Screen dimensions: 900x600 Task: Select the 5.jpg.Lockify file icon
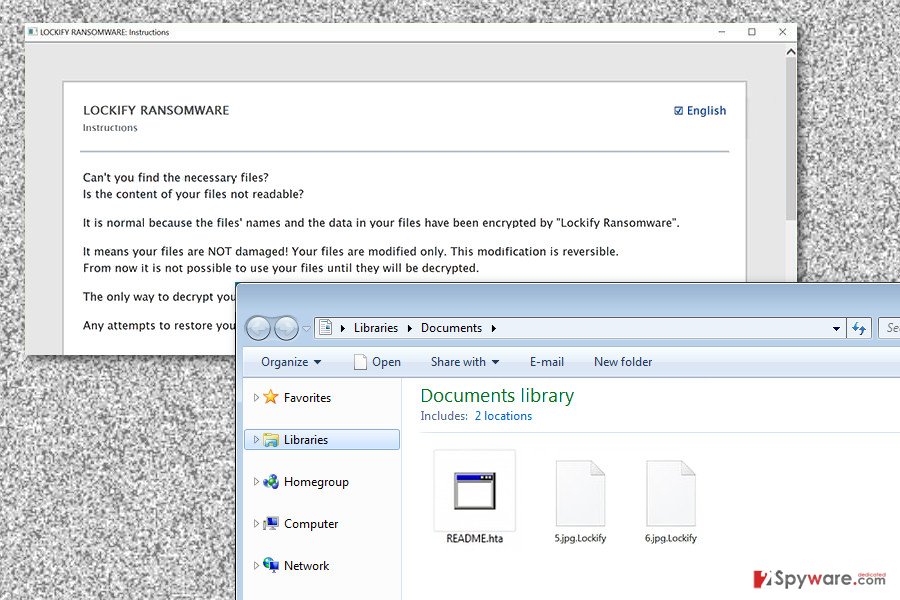pyautogui.click(x=580, y=493)
